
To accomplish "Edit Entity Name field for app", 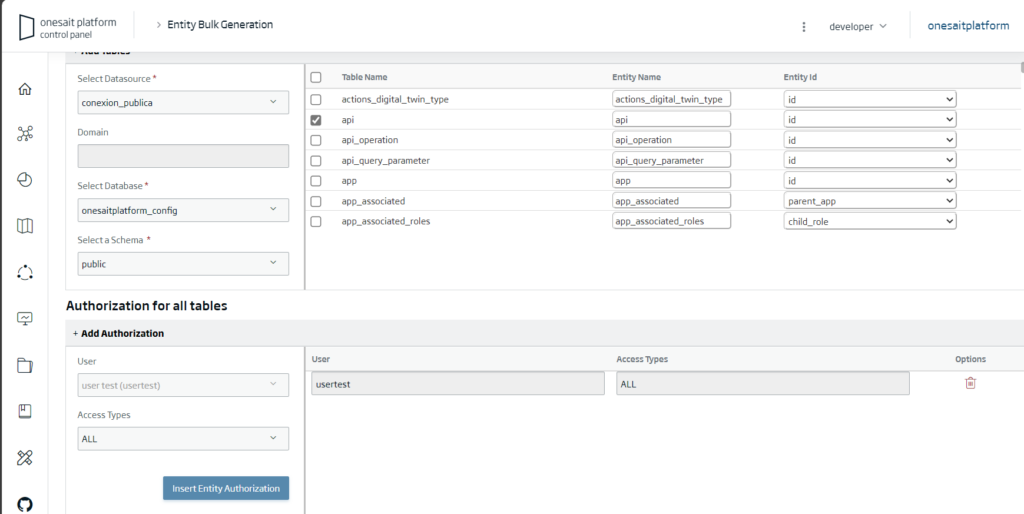I will click(x=671, y=180).
